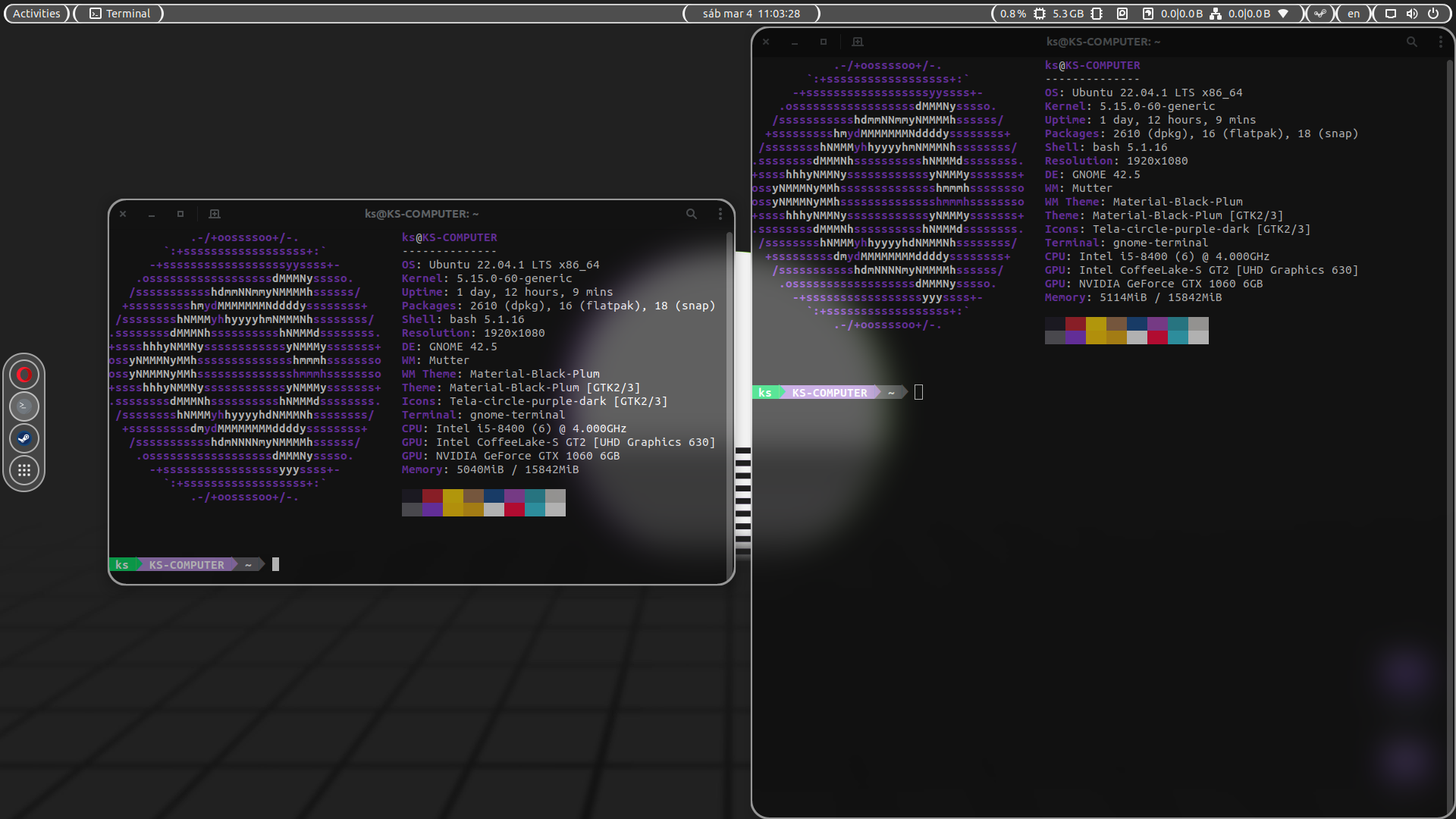Click the volume icon in top bar

pyautogui.click(x=1412, y=14)
